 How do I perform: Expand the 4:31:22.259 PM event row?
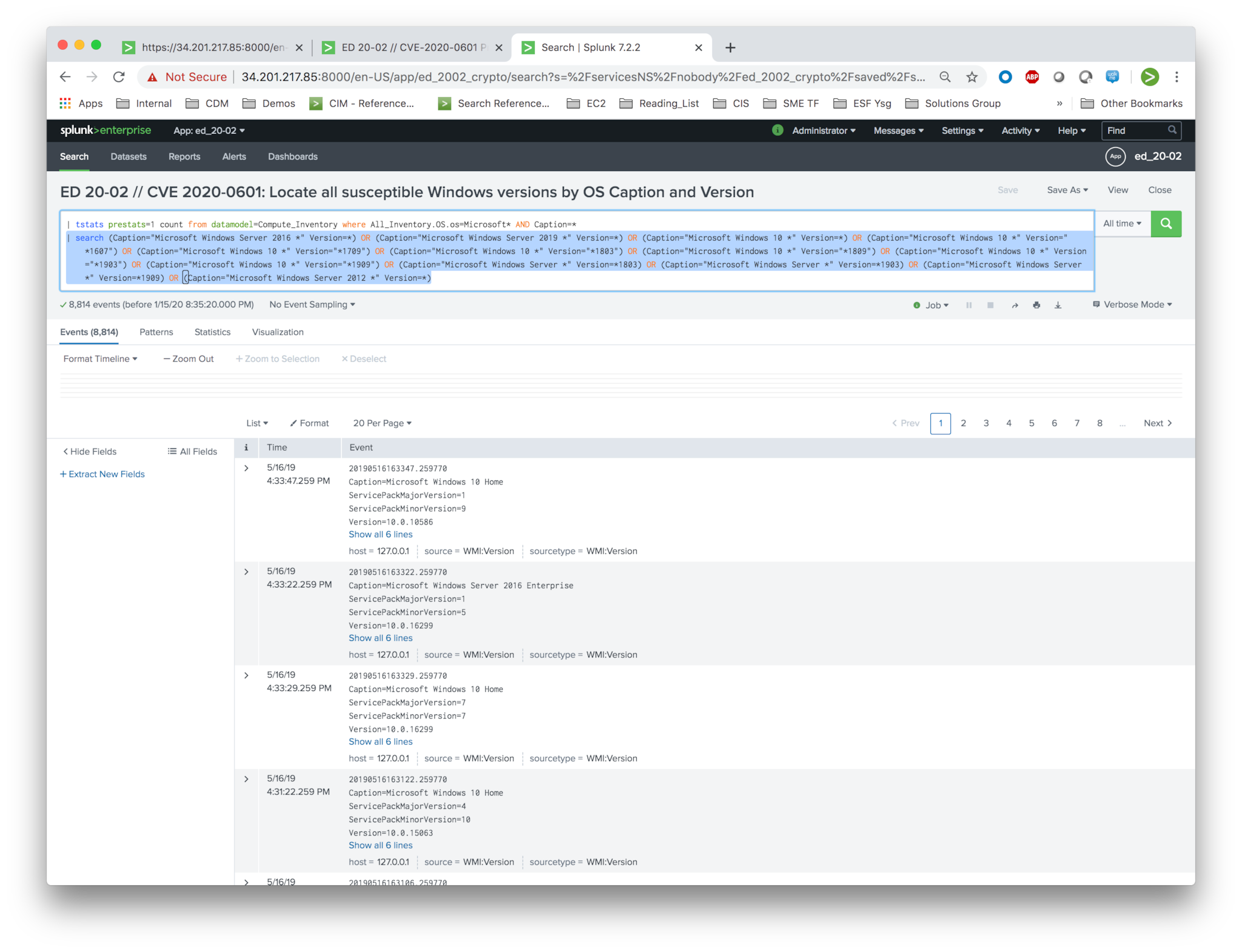(246, 779)
